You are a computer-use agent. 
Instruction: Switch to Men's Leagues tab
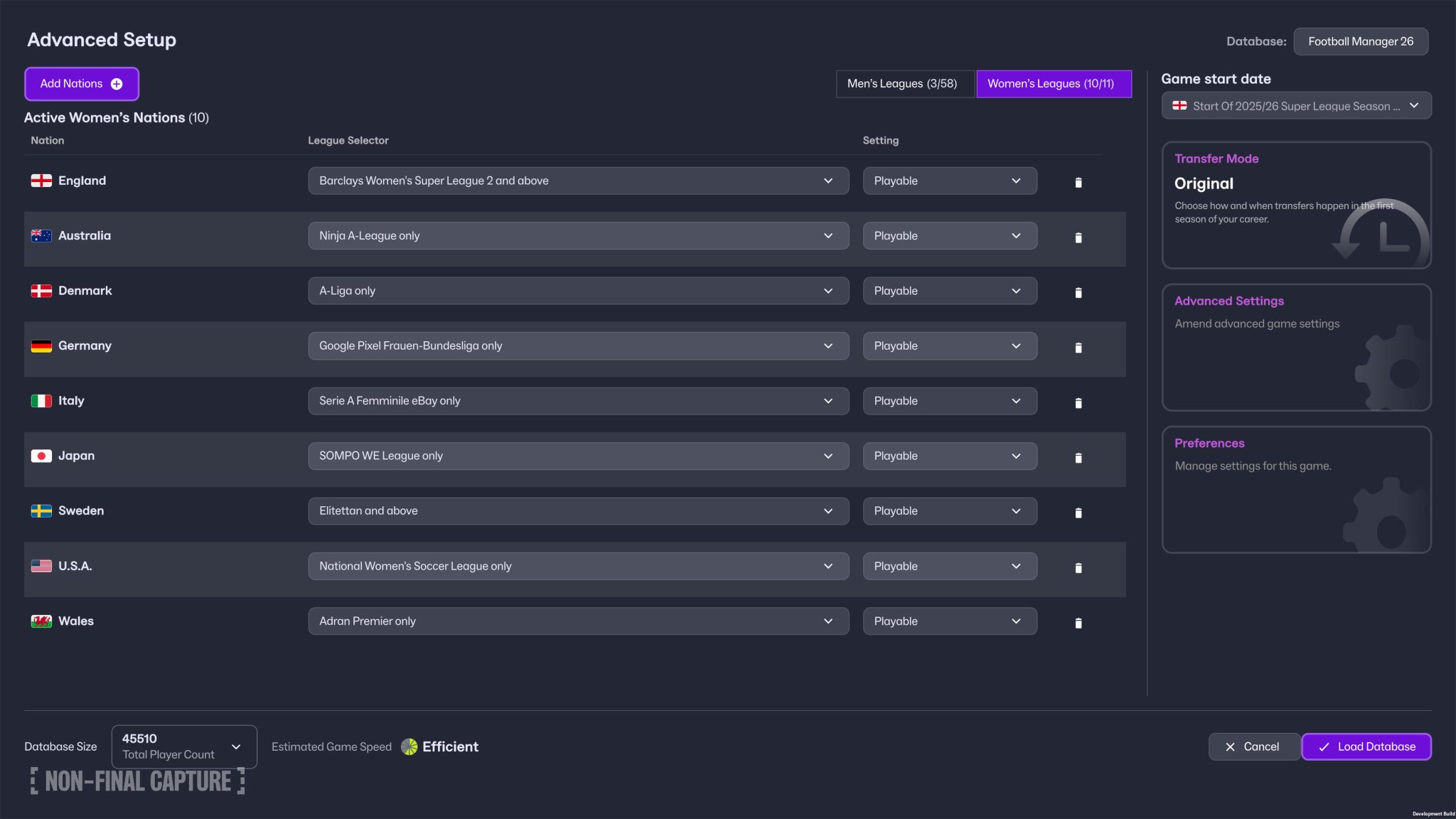[x=904, y=83]
